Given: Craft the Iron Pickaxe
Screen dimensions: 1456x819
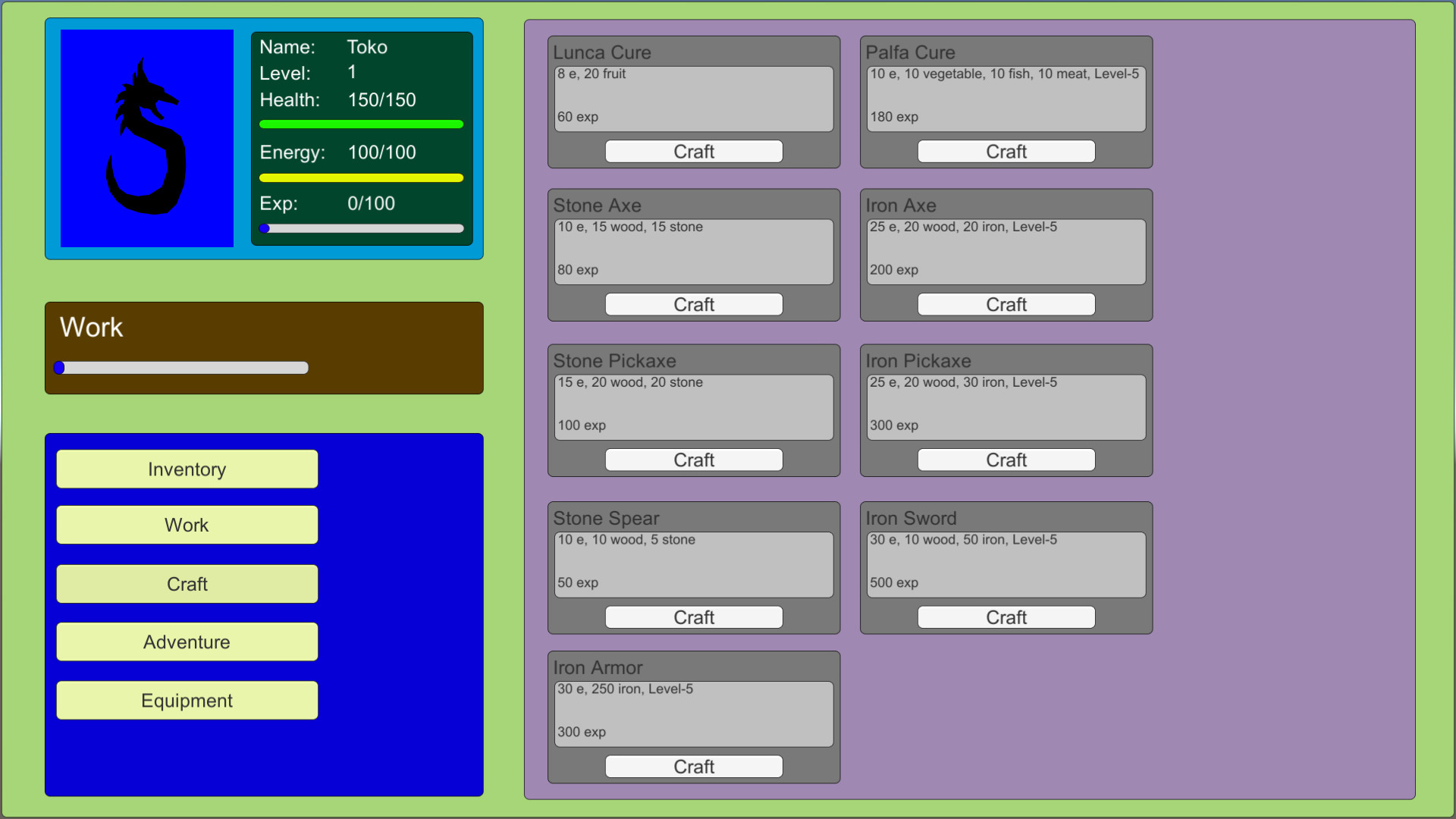Looking at the screenshot, I should pyautogui.click(x=1006, y=460).
